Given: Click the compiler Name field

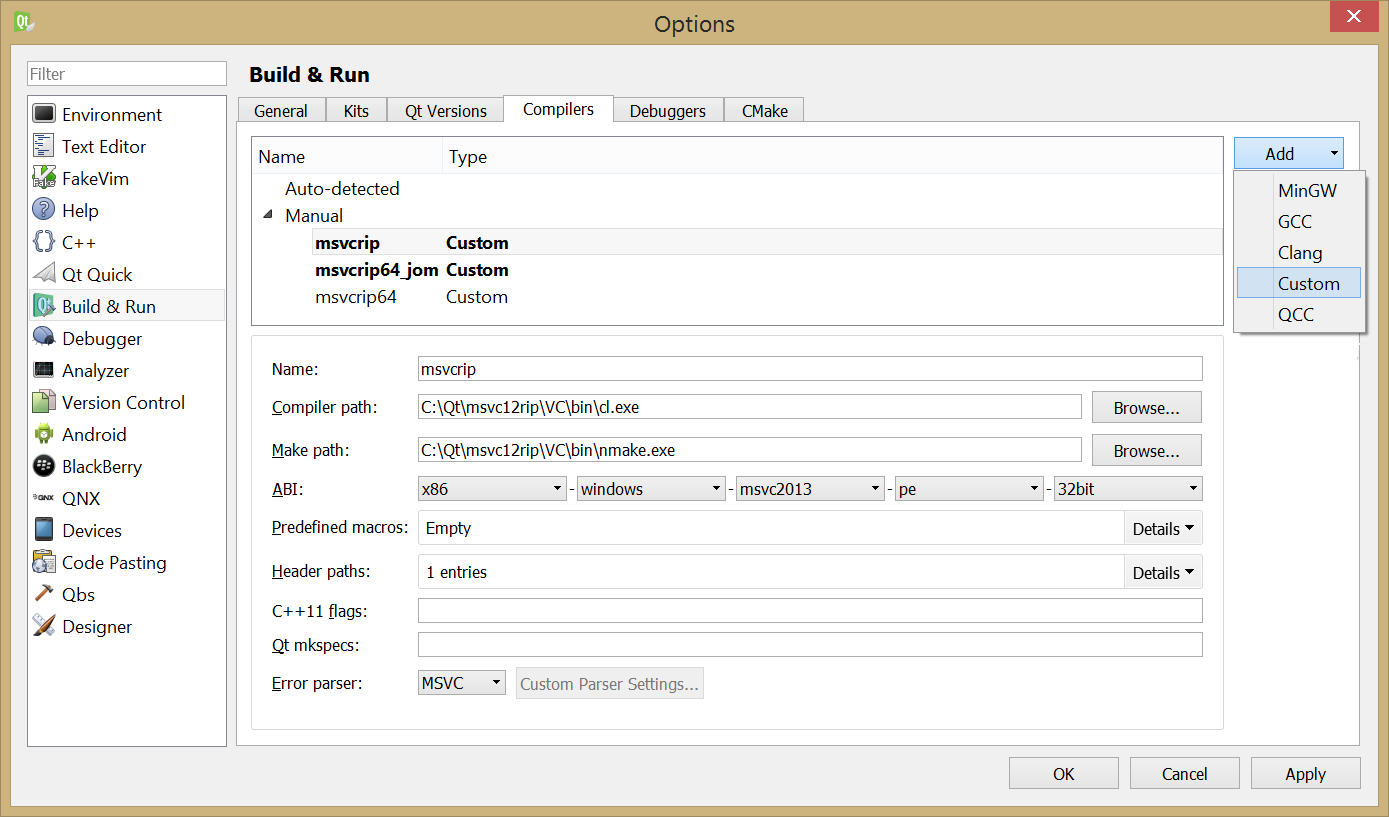Looking at the screenshot, I should click(810, 369).
